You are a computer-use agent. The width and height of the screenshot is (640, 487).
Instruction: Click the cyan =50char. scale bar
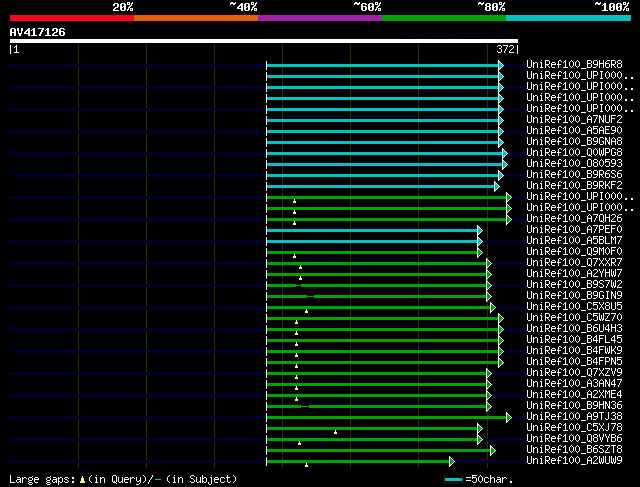454,479
